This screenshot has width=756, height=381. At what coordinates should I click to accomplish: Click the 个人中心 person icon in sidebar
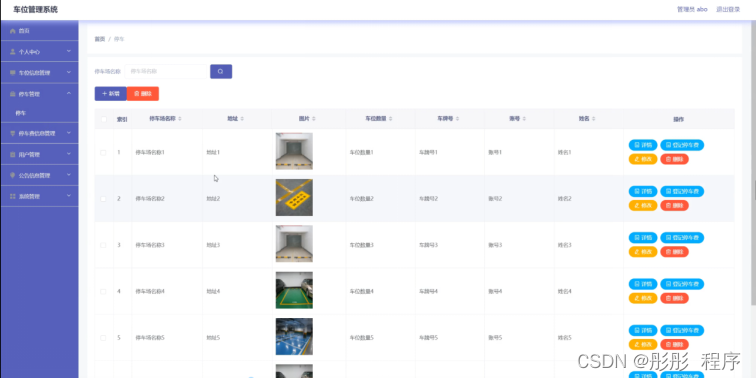[x=13, y=52]
